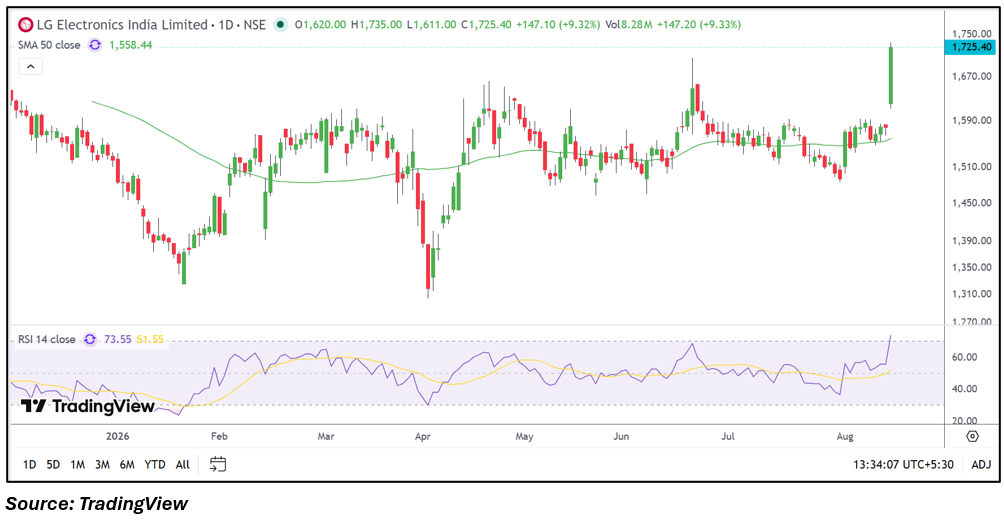This screenshot has width=1004, height=522.
Task: Click the 1,350.00 price axis label
Action: pos(972,267)
